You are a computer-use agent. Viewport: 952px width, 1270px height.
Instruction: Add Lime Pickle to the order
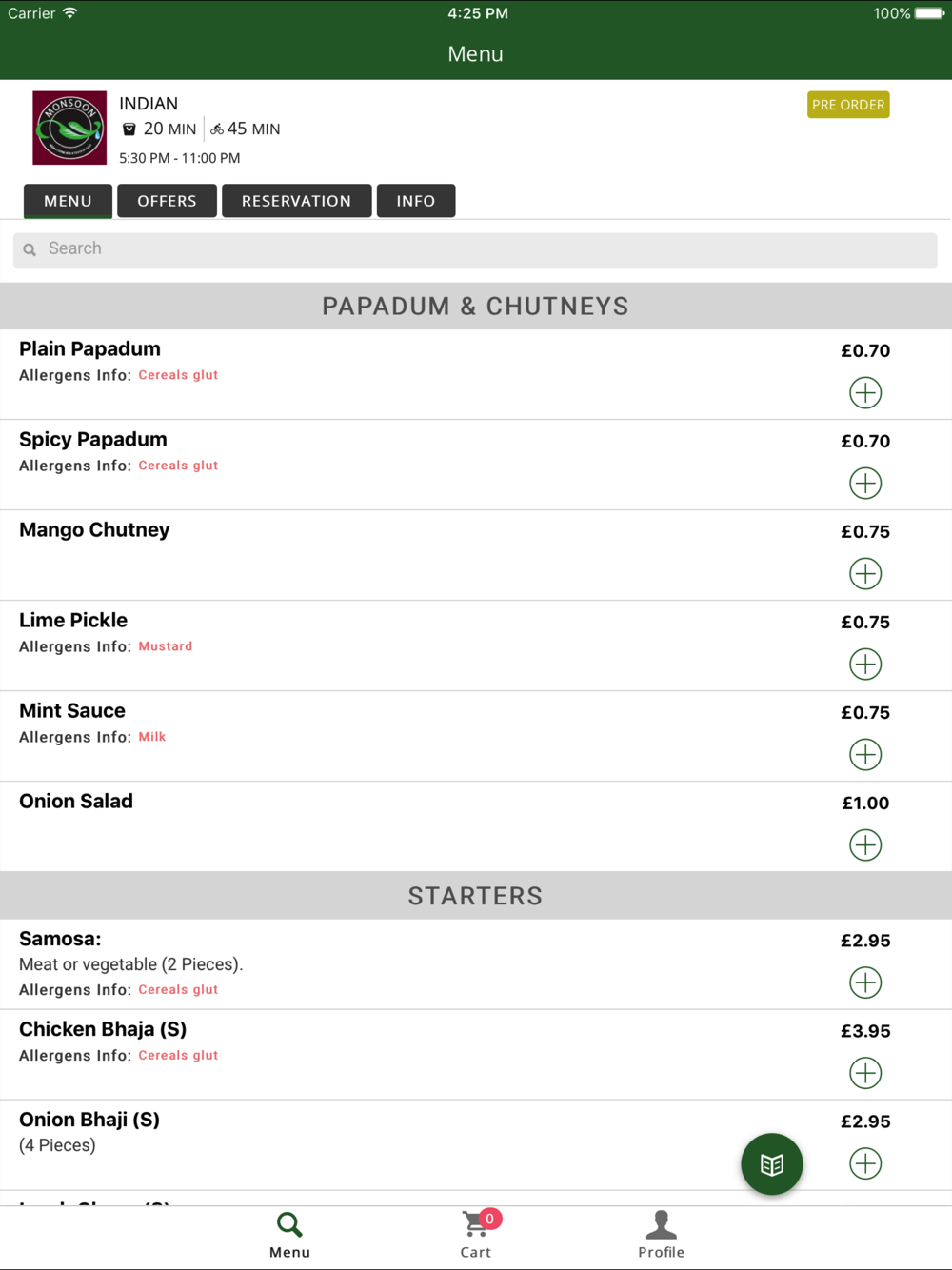click(x=865, y=664)
